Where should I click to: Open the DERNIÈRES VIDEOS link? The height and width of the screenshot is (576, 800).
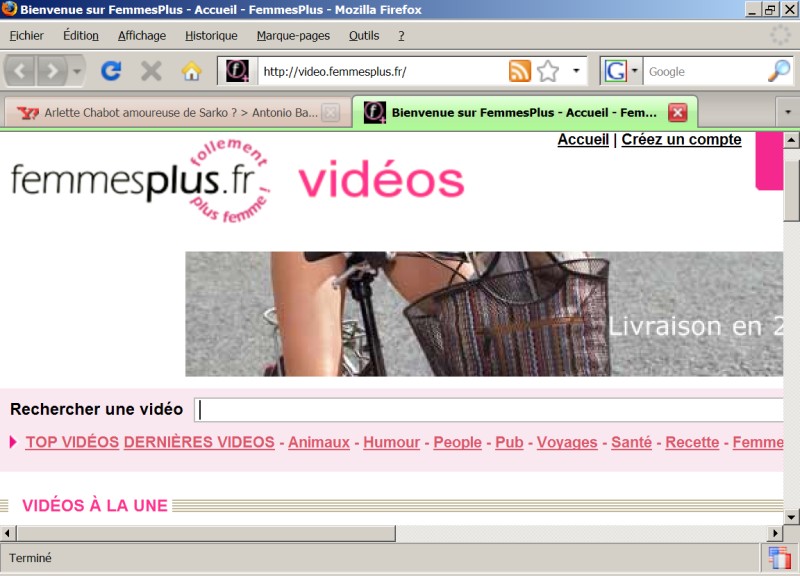click(x=199, y=442)
